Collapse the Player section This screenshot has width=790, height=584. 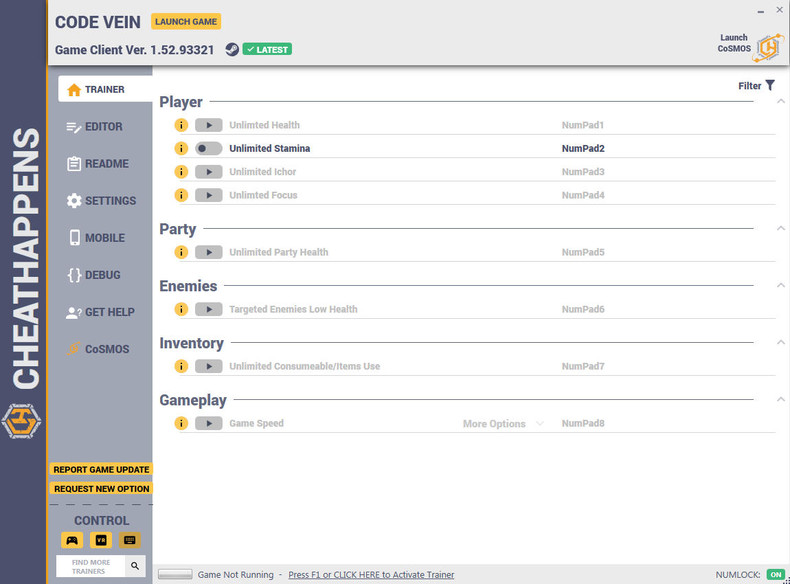(780, 101)
